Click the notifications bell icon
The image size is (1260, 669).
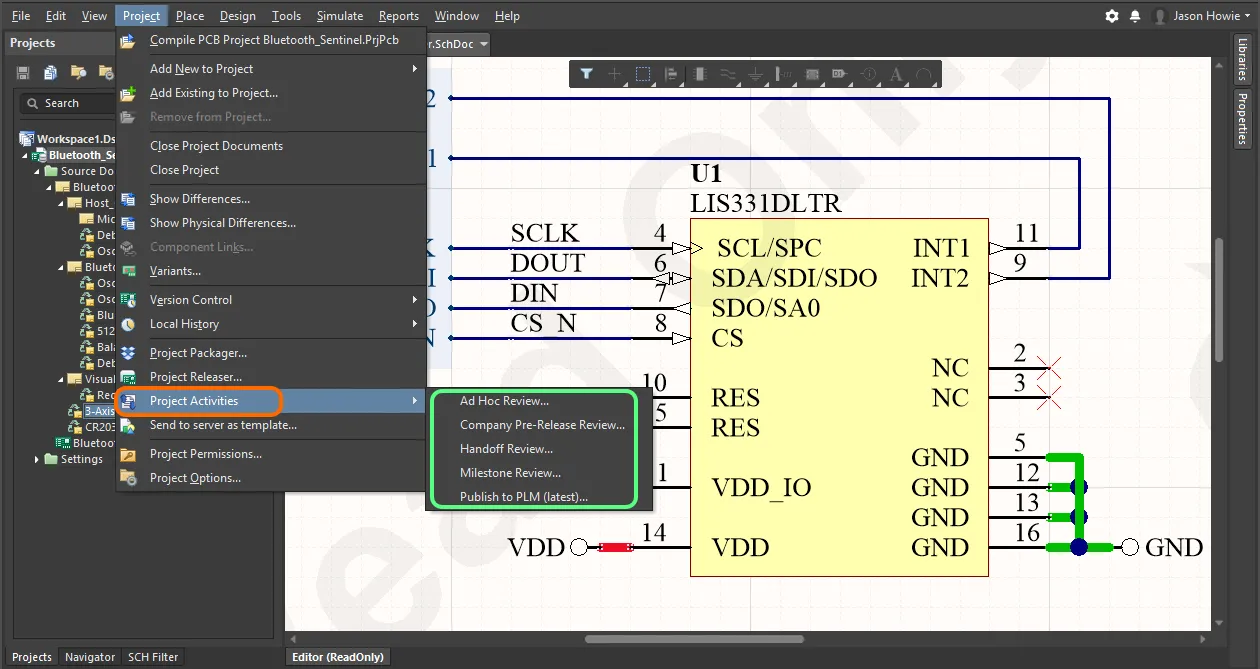pos(1135,16)
